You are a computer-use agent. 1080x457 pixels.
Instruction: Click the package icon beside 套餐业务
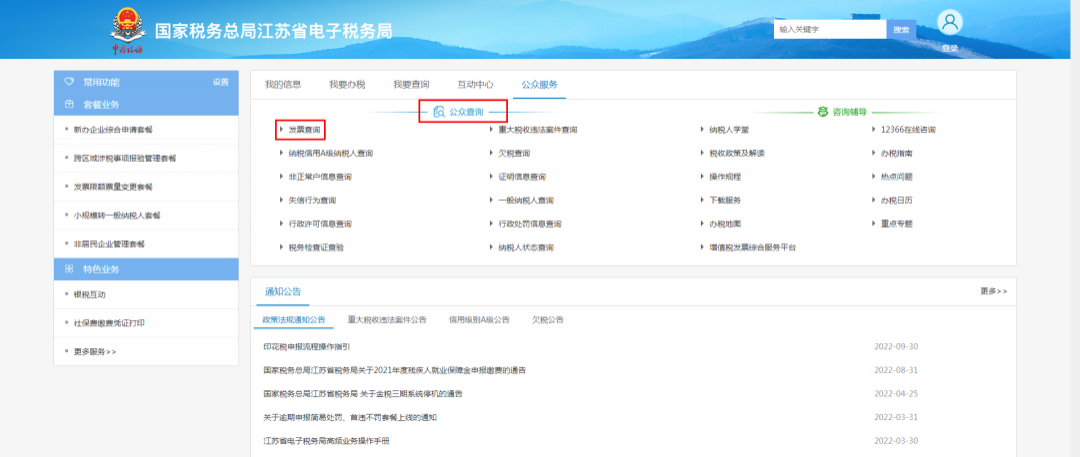69,105
